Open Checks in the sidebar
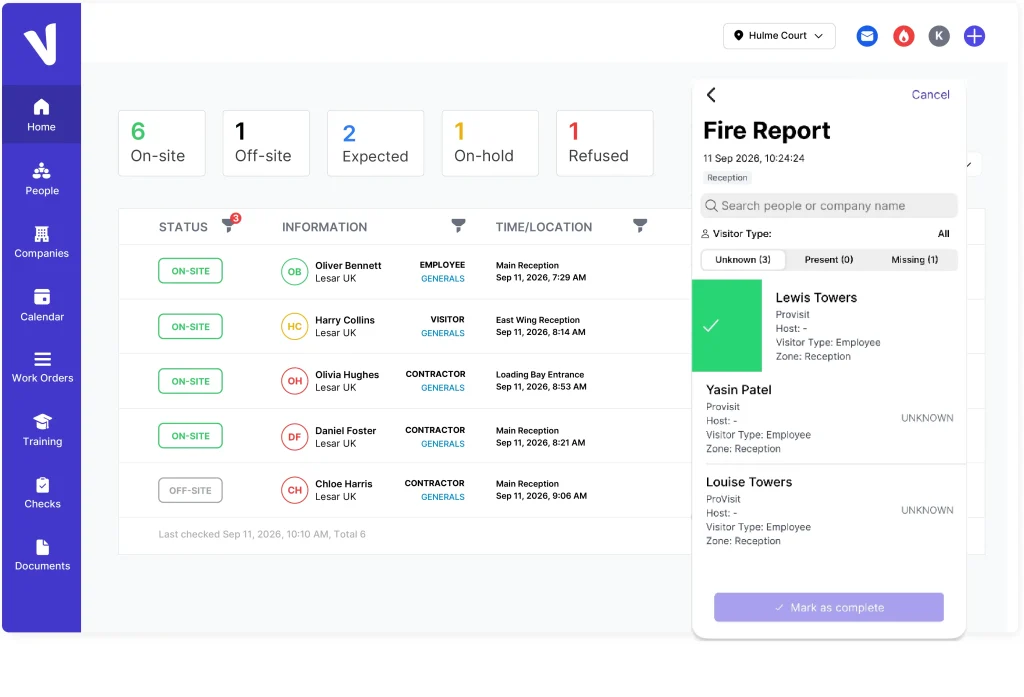This screenshot has height=697, width=1024. (42, 493)
